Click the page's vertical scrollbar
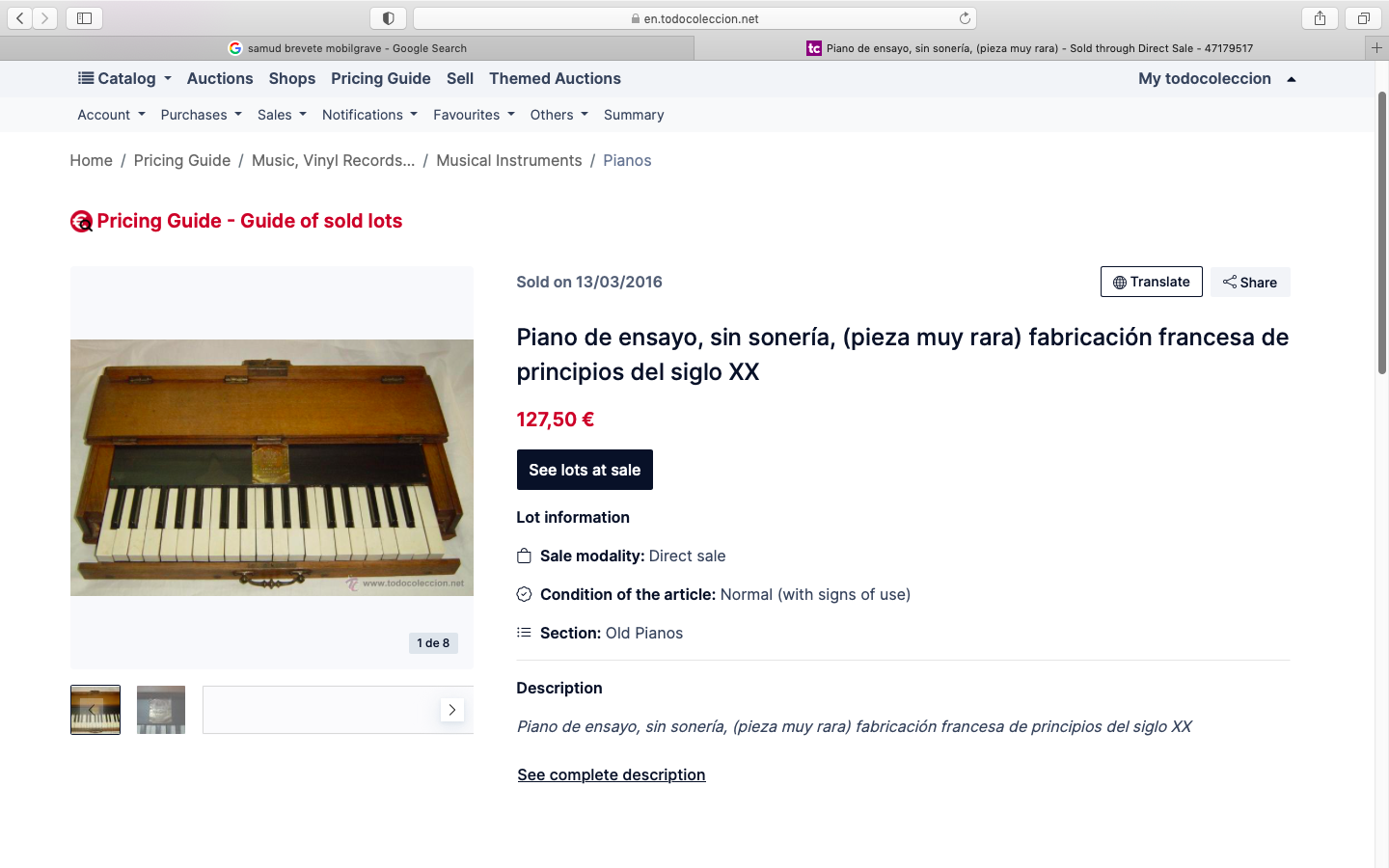Image resolution: width=1389 pixels, height=868 pixels. pyautogui.click(x=1381, y=231)
